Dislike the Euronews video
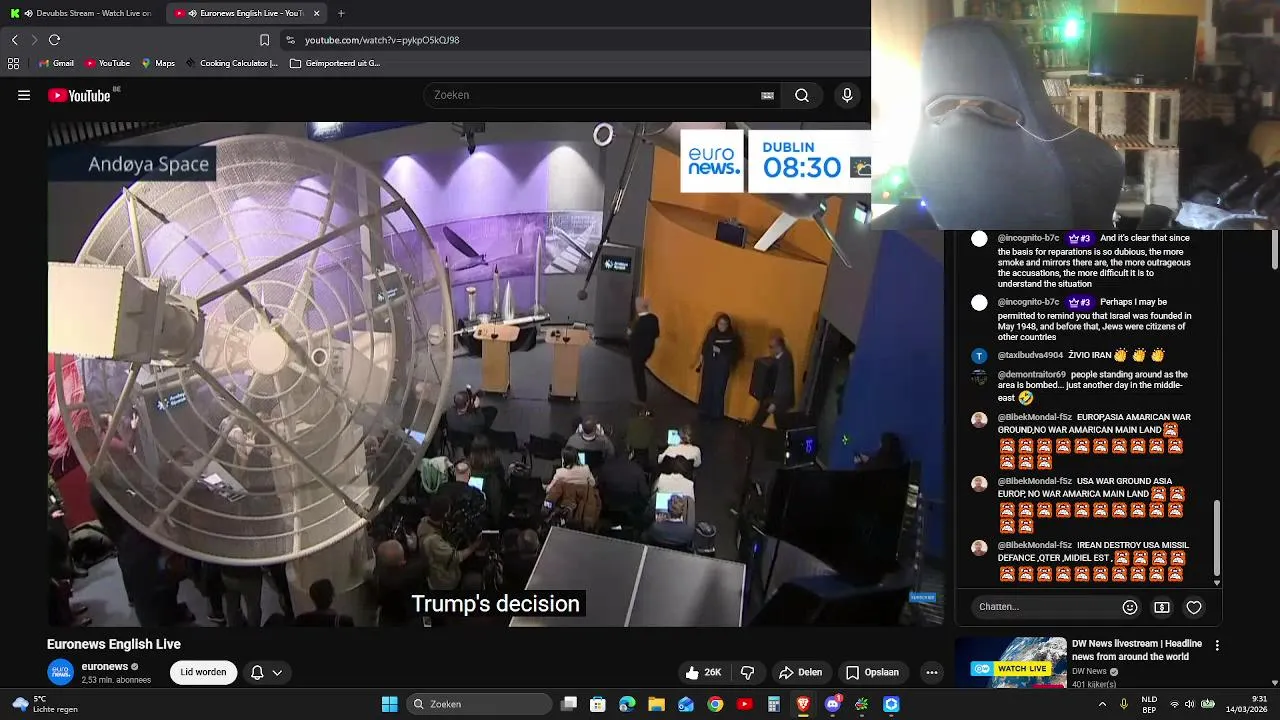The height and width of the screenshot is (720, 1280). pyautogui.click(x=747, y=672)
